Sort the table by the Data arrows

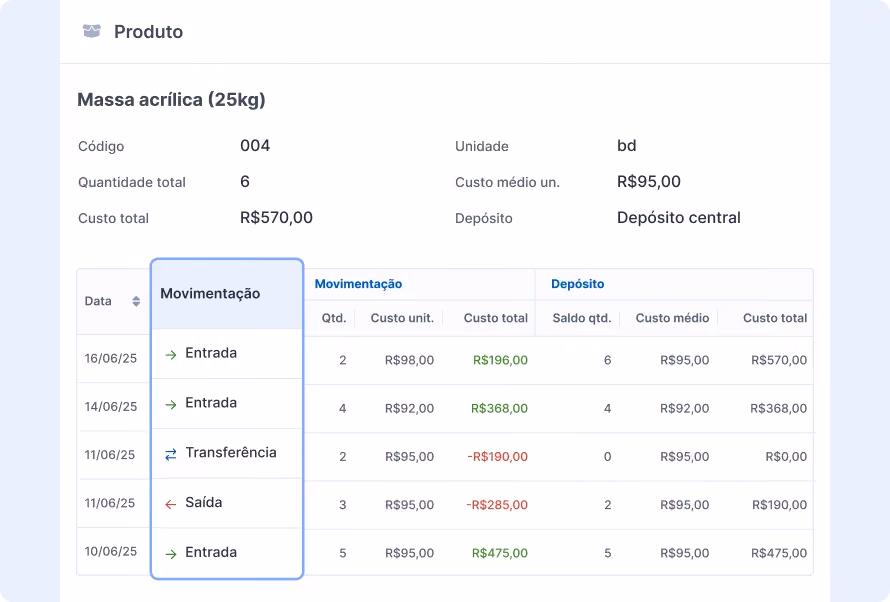click(x=136, y=301)
